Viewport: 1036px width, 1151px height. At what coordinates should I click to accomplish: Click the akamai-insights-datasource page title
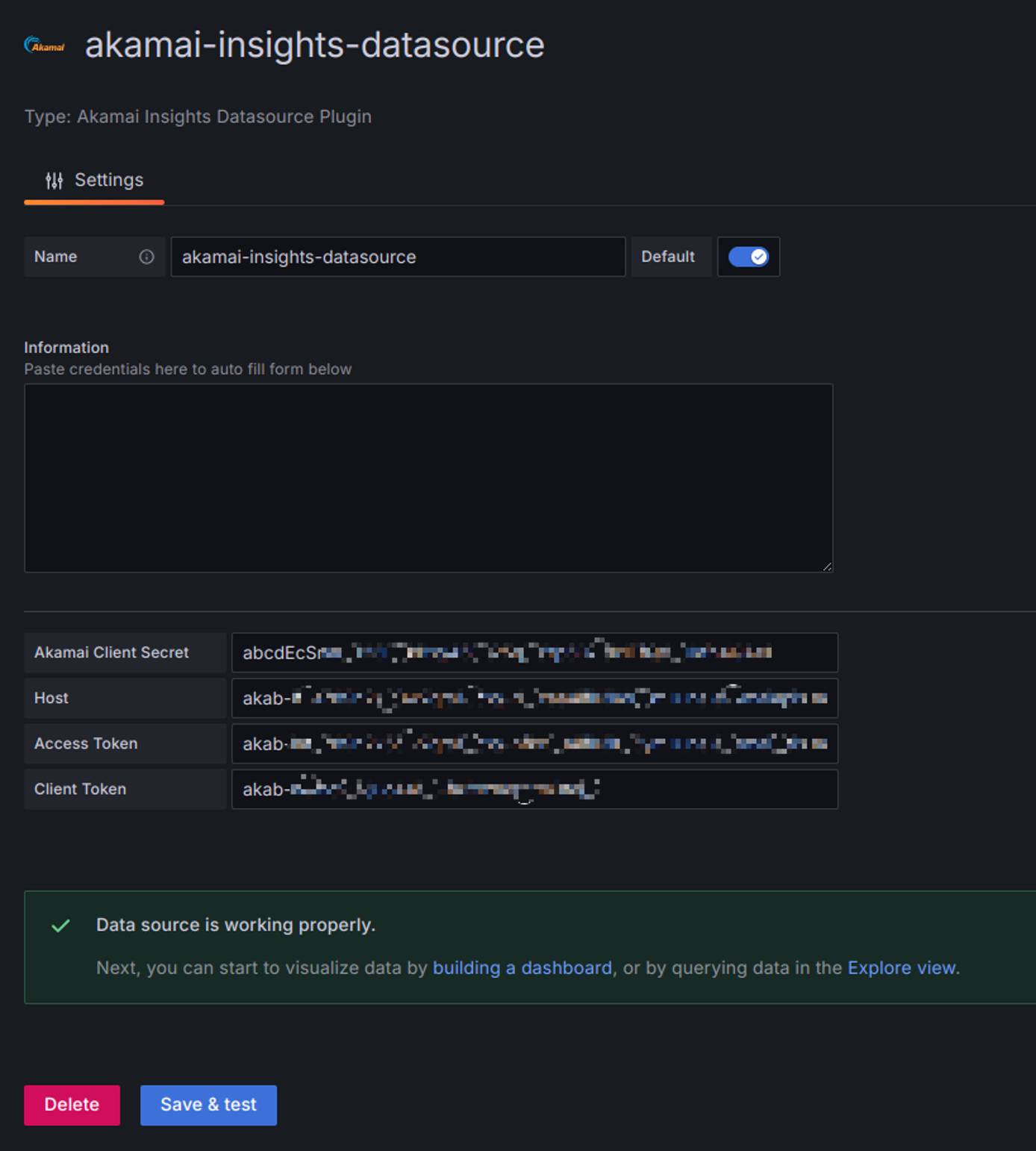314,45
